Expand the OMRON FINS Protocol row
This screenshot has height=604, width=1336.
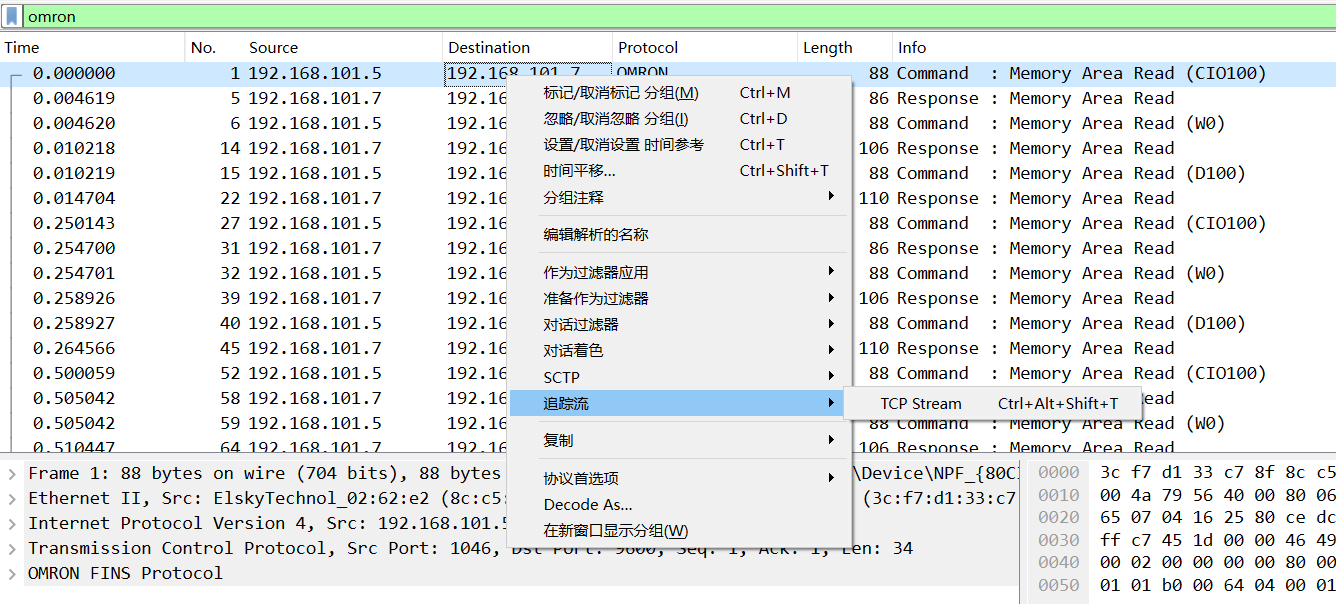point(11,573)
